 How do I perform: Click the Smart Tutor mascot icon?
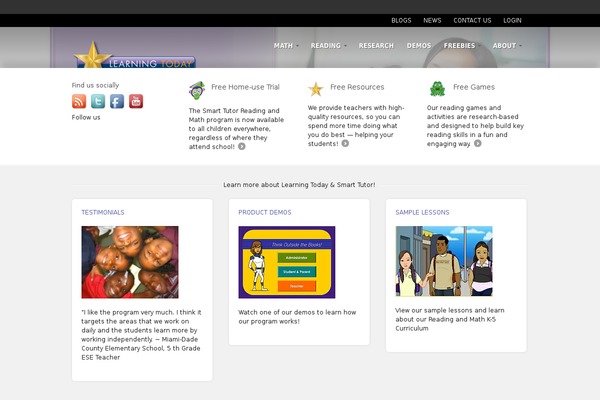click(x=197, y=90)
